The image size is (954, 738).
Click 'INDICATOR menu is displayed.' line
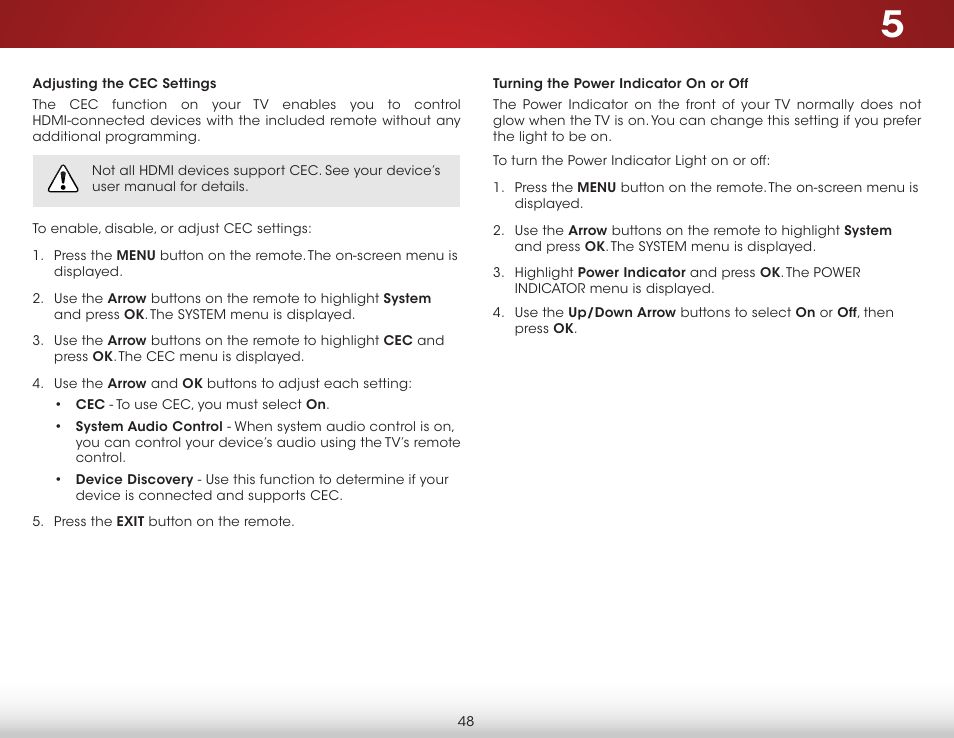(x=615, y=288)
